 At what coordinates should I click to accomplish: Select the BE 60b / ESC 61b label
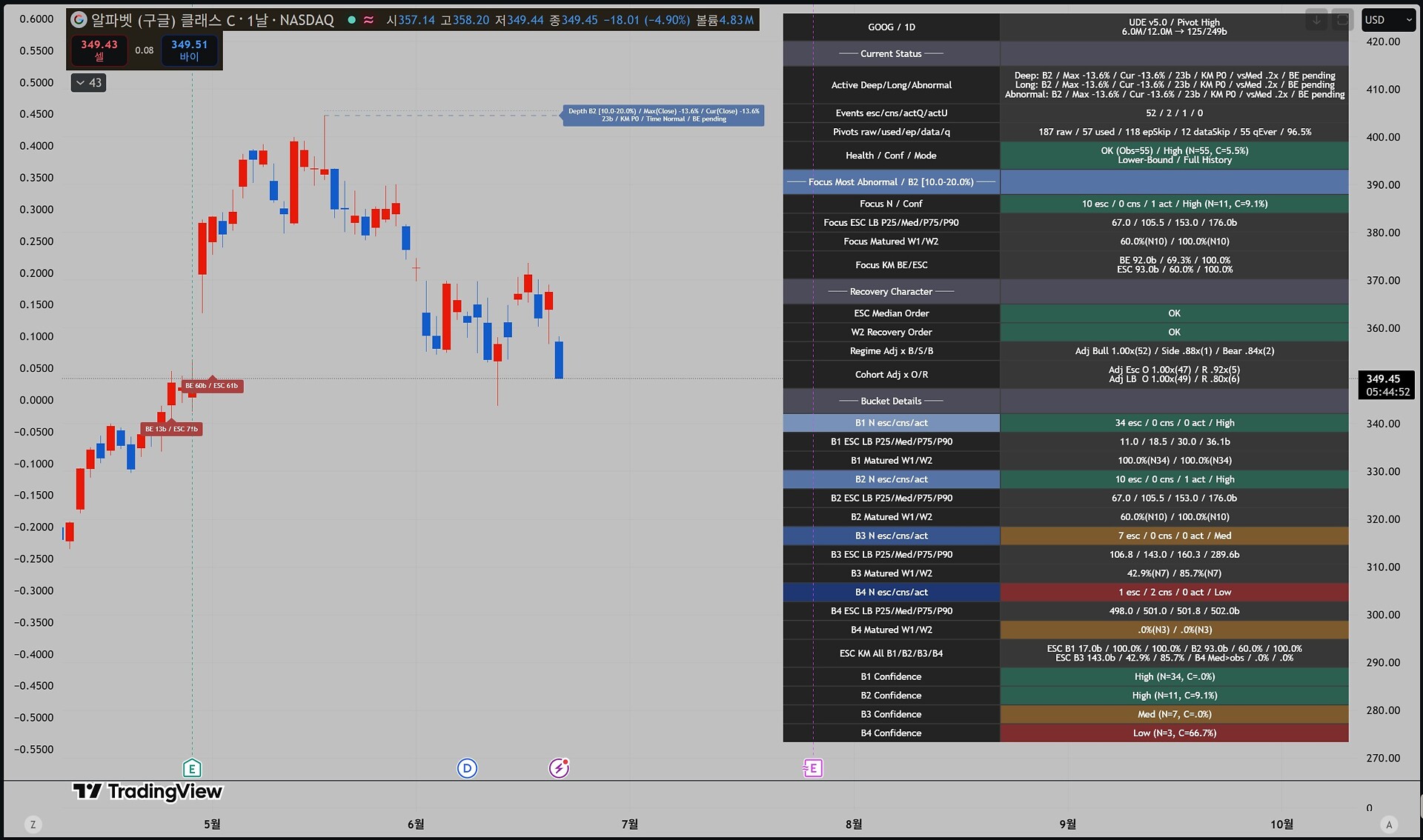click(x=212, y=385)
